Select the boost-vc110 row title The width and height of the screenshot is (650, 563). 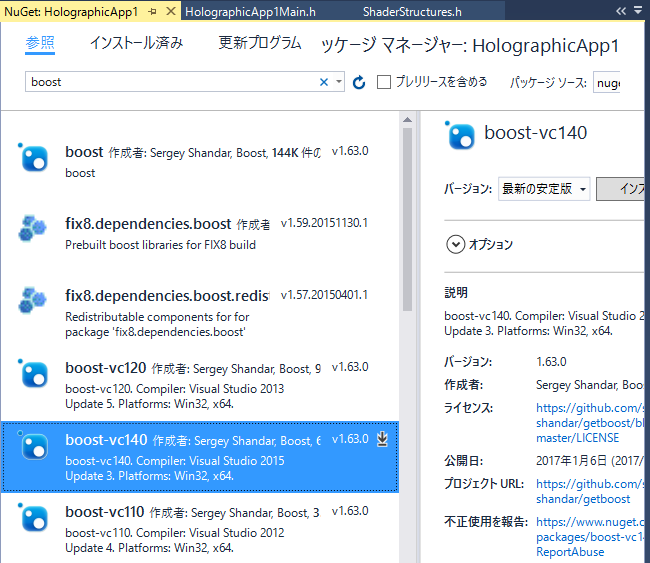(x=104, y=512)
